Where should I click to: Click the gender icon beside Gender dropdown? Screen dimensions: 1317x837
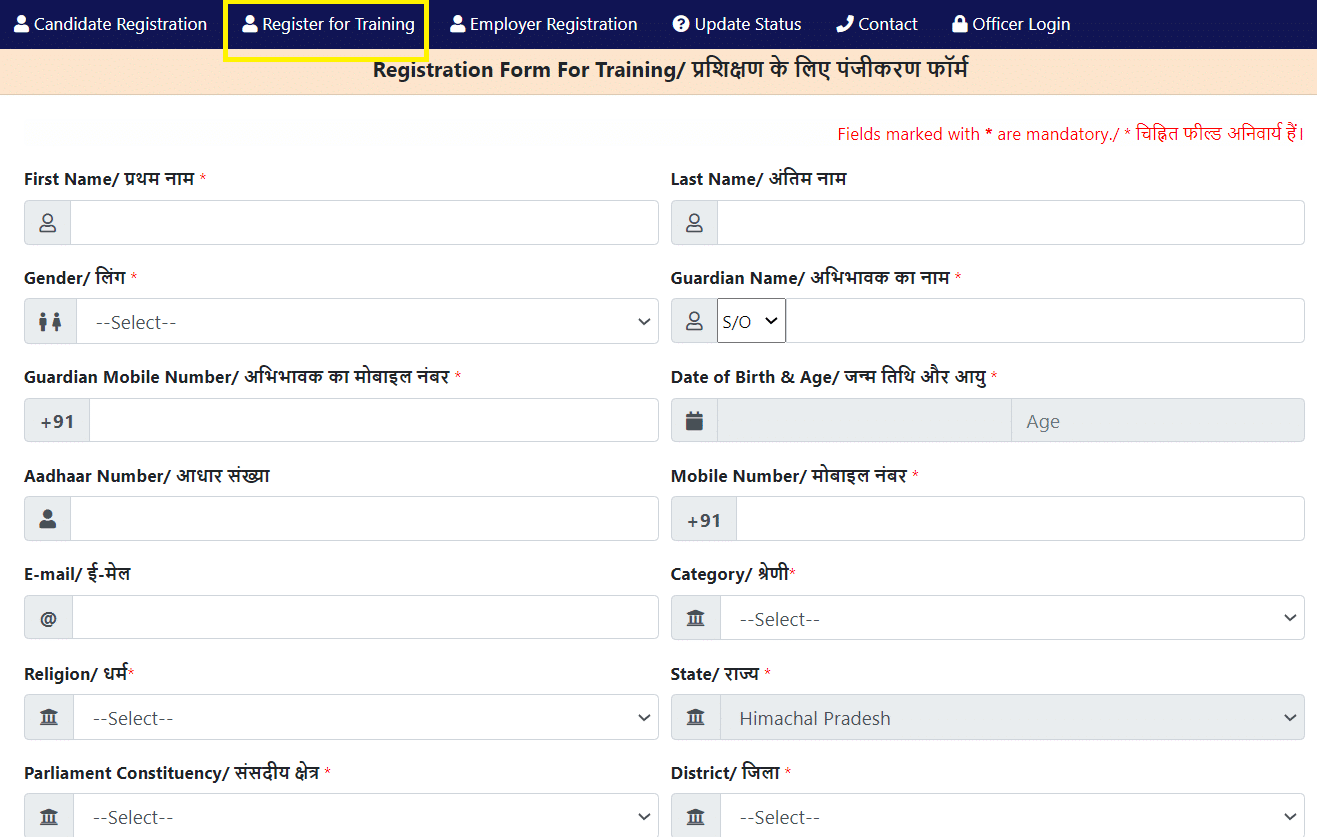click(50, 322)
